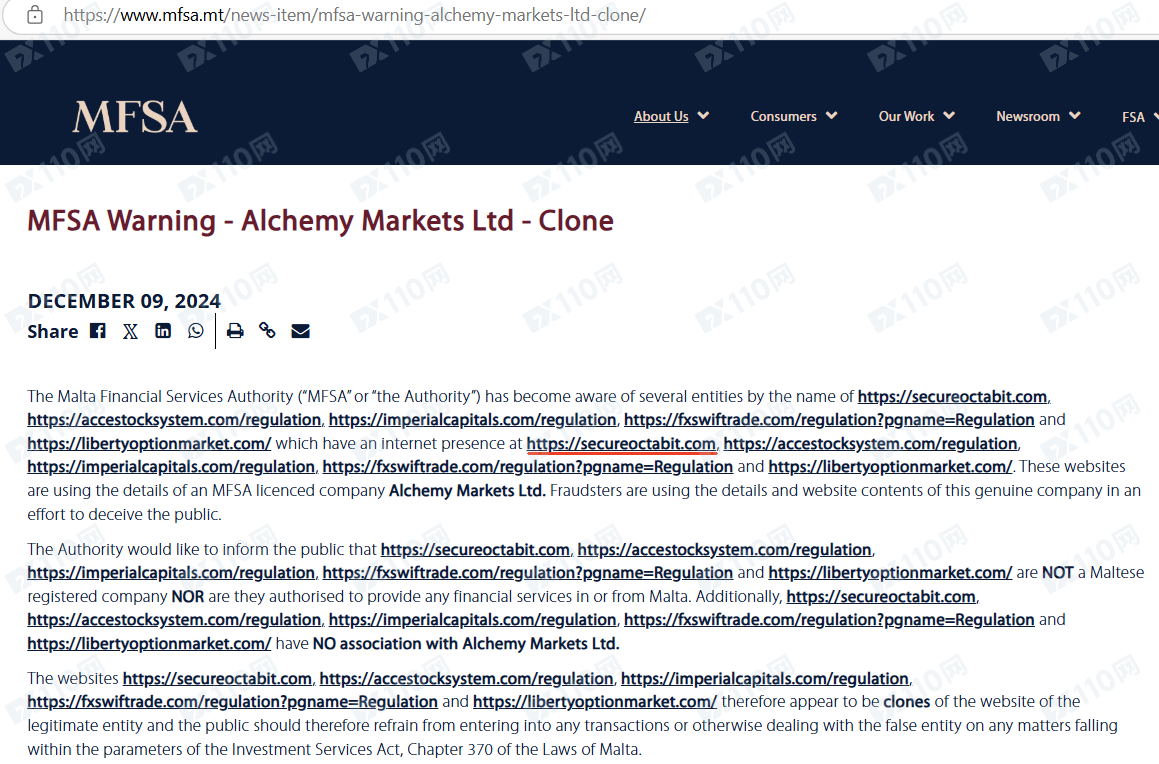Click the bold 'Alchemy Markets Ltd.' text
Image resolution: width=1159 pixels, height=764 pixels.
(x=467, y=491)
